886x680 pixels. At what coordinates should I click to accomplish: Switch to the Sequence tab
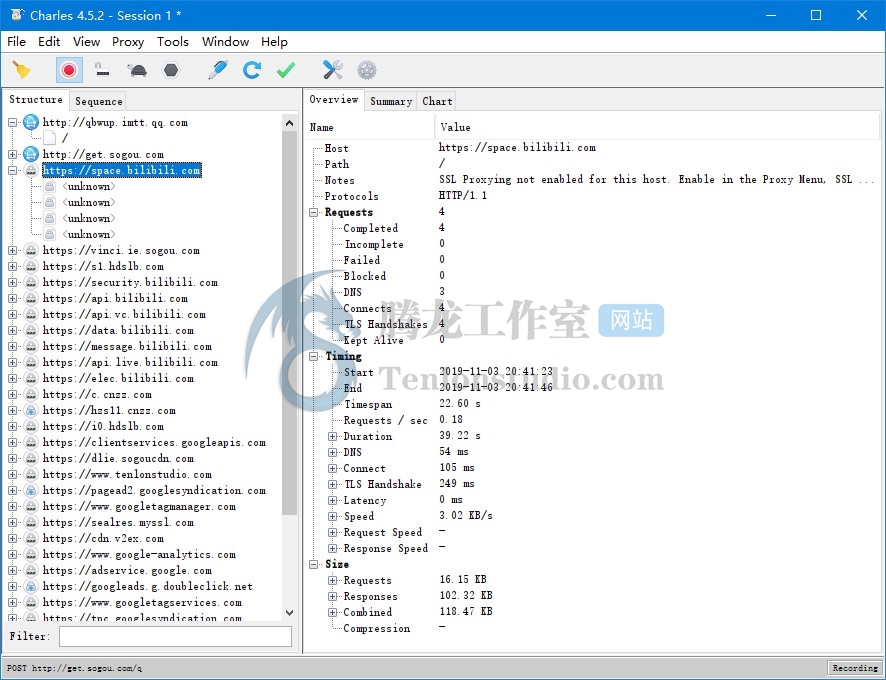[x=98, y=101]
